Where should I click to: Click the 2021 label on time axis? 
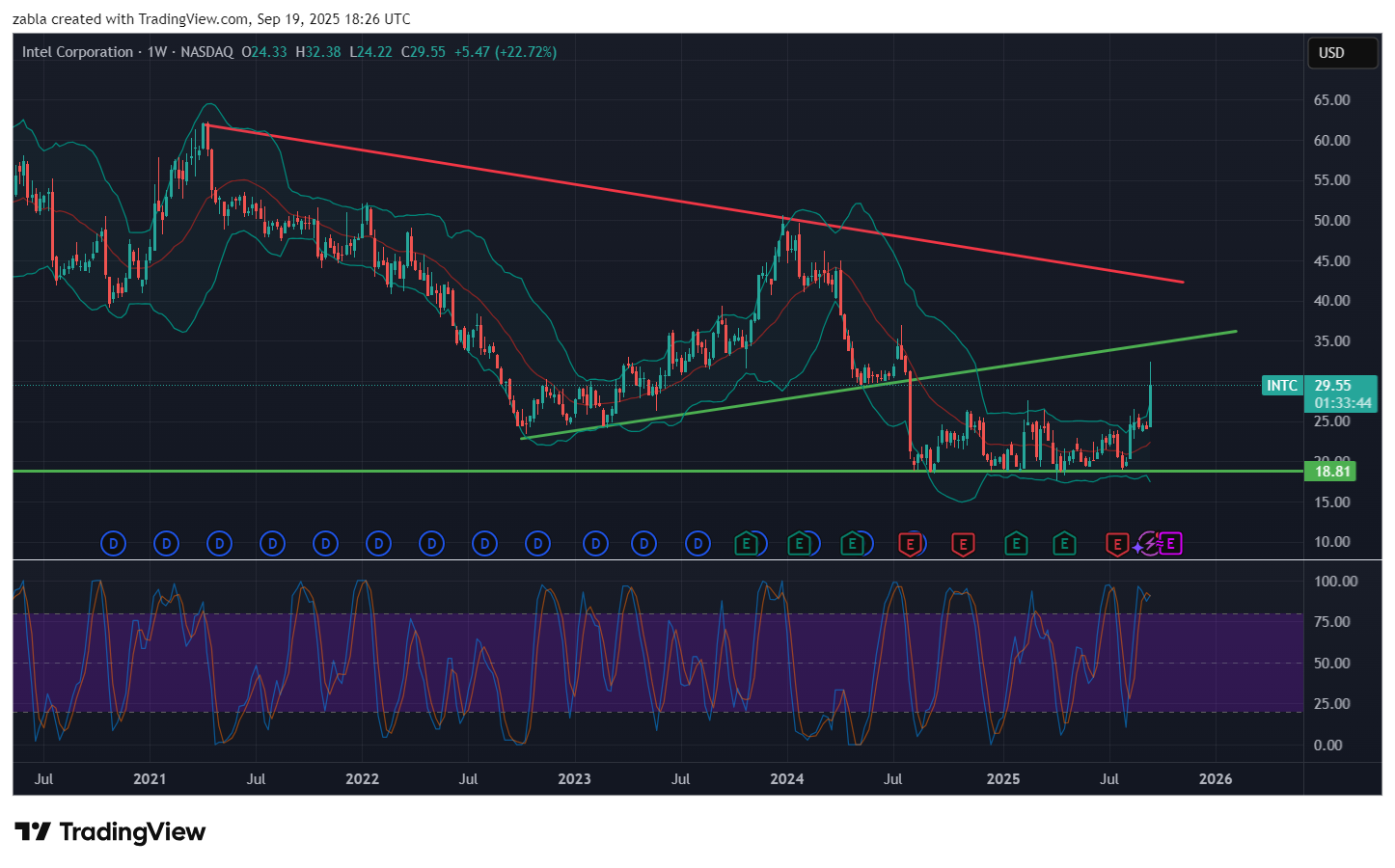coord(150,779)
